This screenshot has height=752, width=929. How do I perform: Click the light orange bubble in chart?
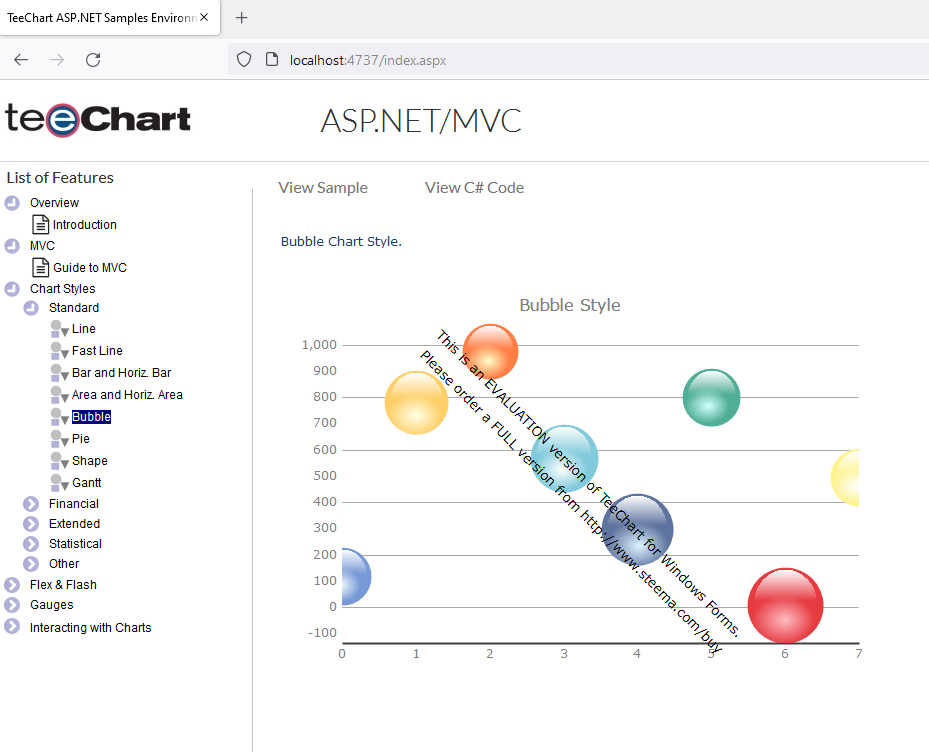417,403
